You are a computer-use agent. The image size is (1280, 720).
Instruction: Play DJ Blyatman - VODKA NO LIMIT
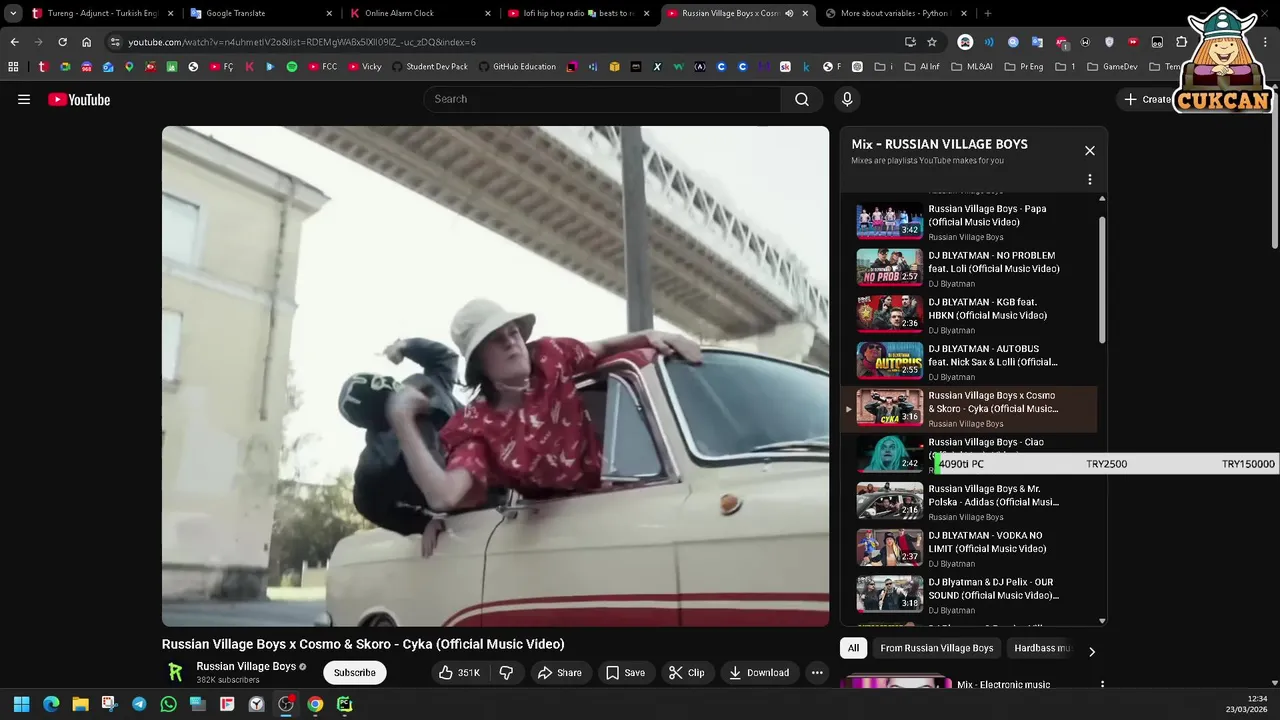coord(968,548)
